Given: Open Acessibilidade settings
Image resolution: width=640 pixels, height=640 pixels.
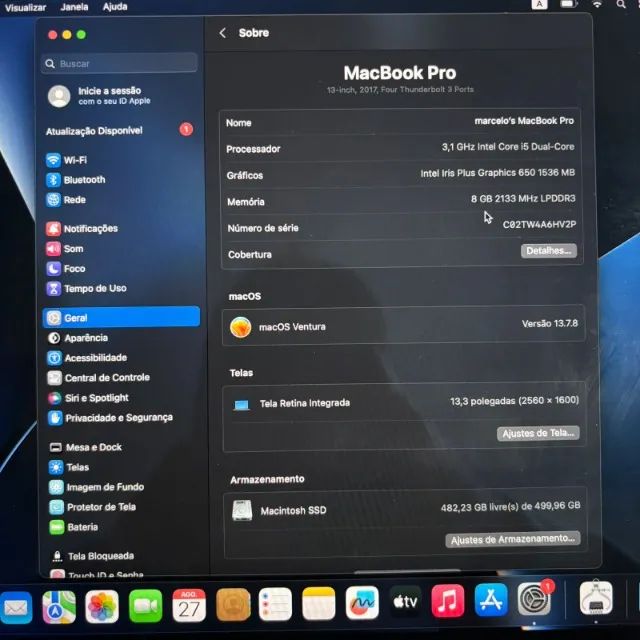Looking at the screenshot, I should click(x=87, y=358).
